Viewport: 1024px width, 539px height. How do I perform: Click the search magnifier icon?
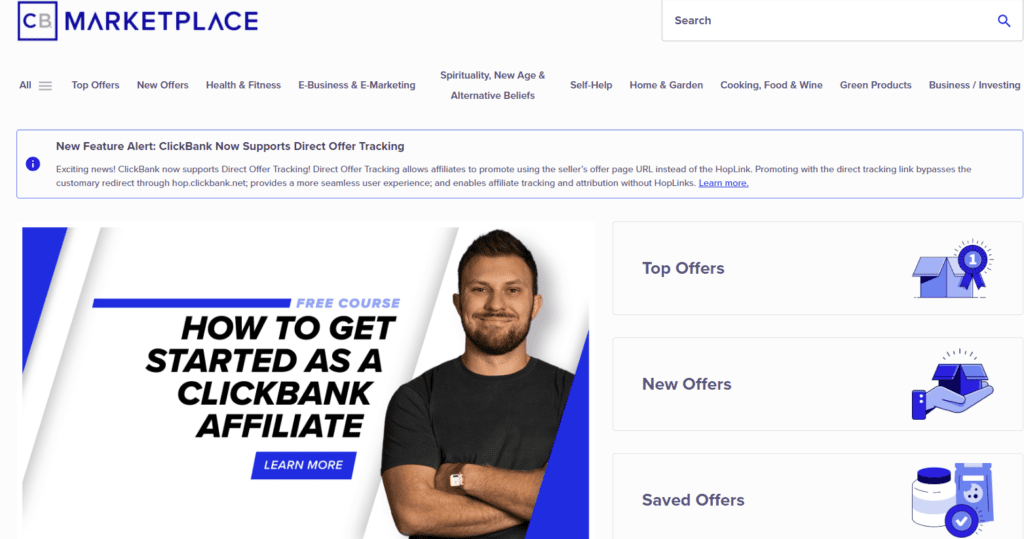pyautogui.click(x=1004, y=21)
